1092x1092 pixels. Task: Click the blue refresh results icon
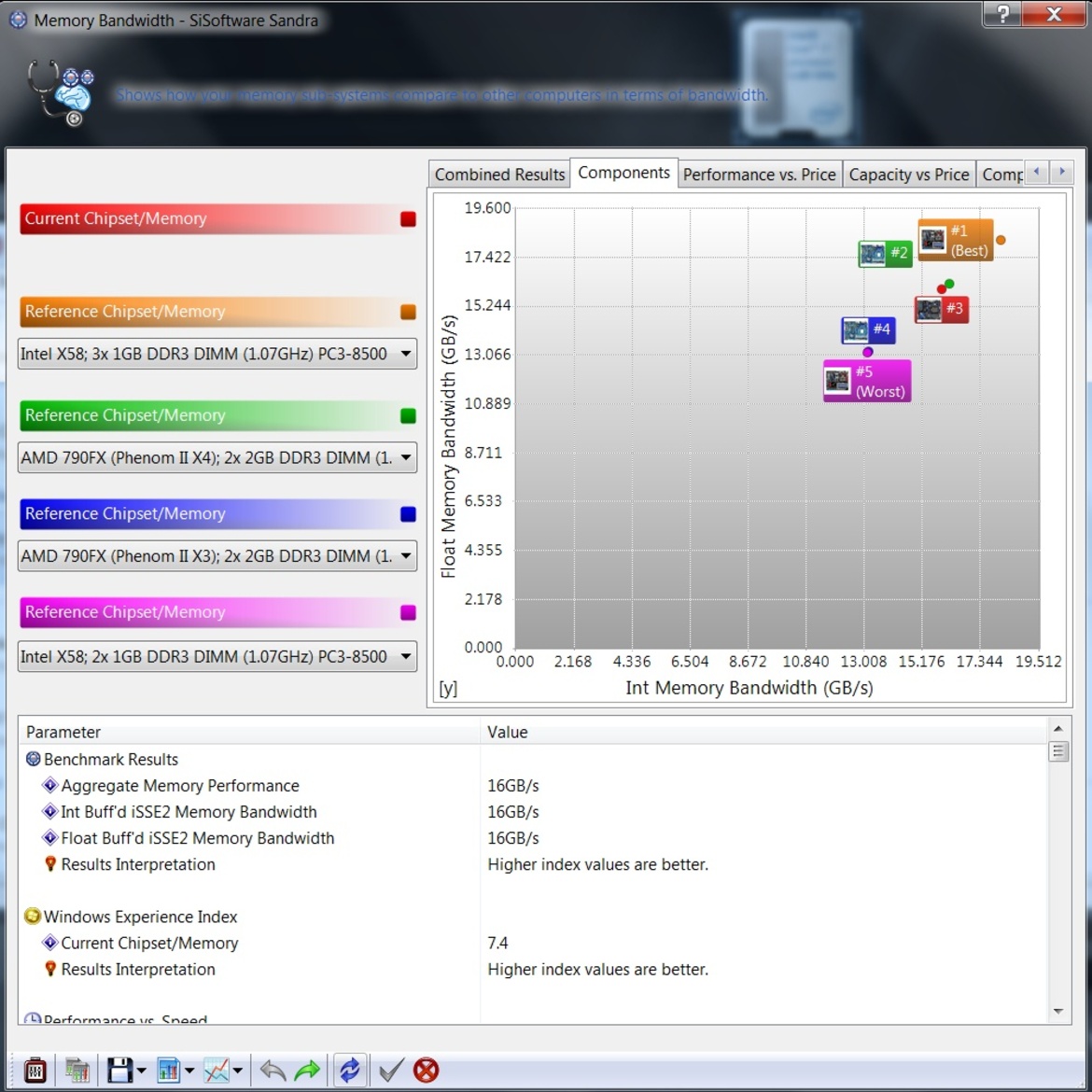click(x=350, y=1070)
